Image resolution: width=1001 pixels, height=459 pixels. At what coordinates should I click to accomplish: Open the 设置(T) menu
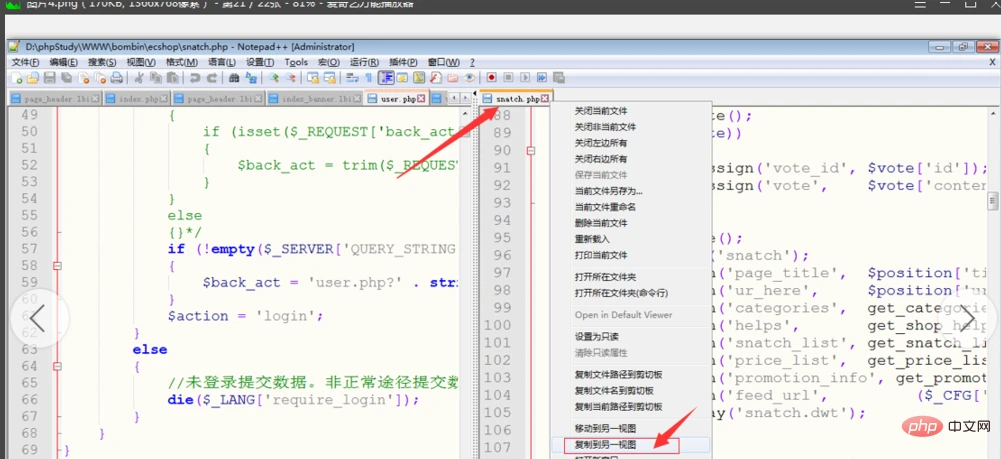coord(260,63)
